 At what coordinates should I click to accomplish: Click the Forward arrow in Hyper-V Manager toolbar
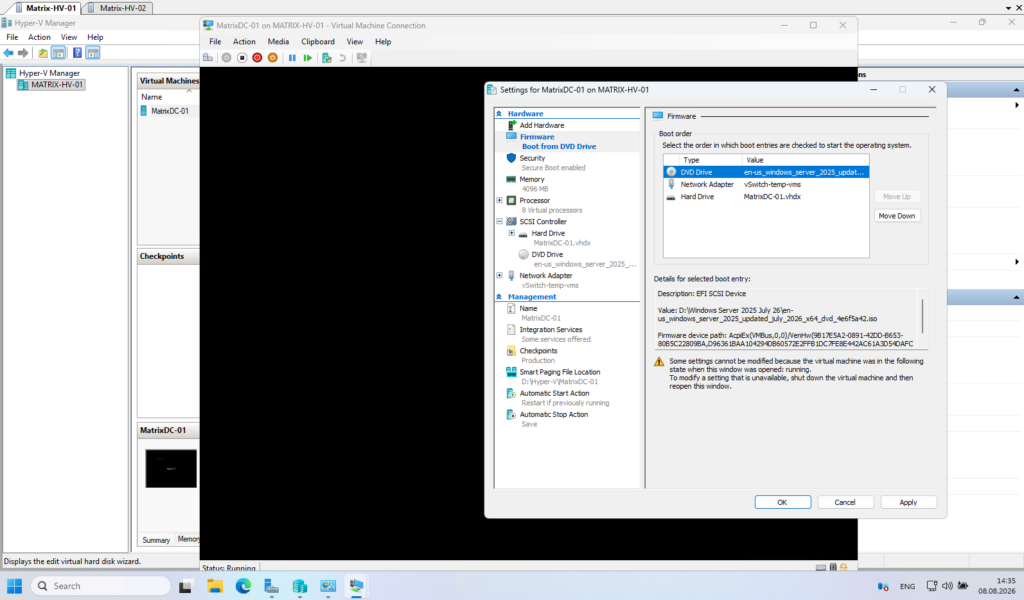(x=24, y=53)
